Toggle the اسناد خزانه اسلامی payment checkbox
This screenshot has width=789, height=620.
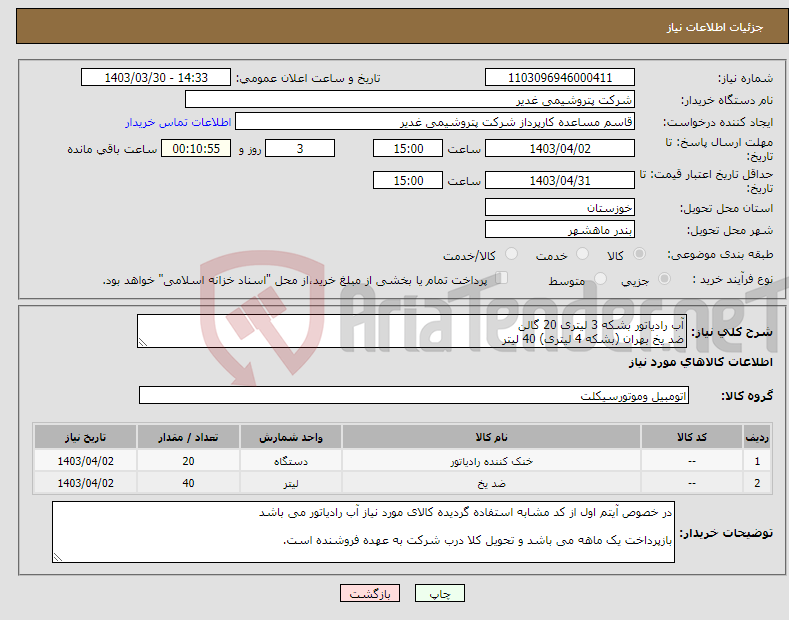[501, 278]
